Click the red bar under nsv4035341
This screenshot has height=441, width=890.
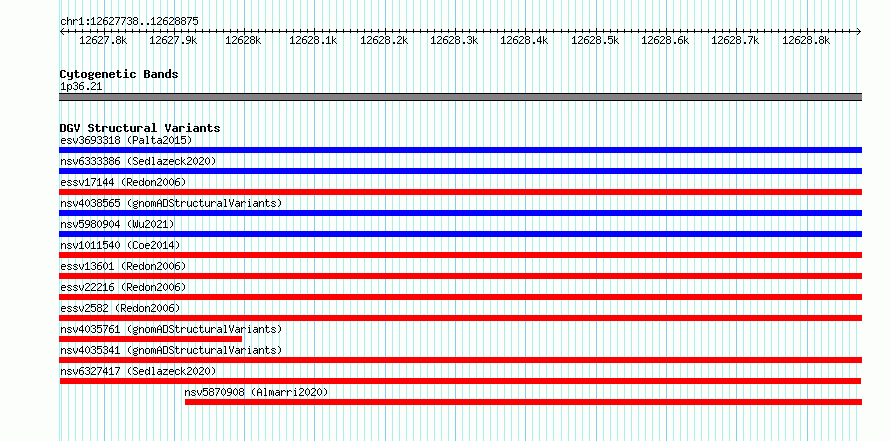point(460,360)
